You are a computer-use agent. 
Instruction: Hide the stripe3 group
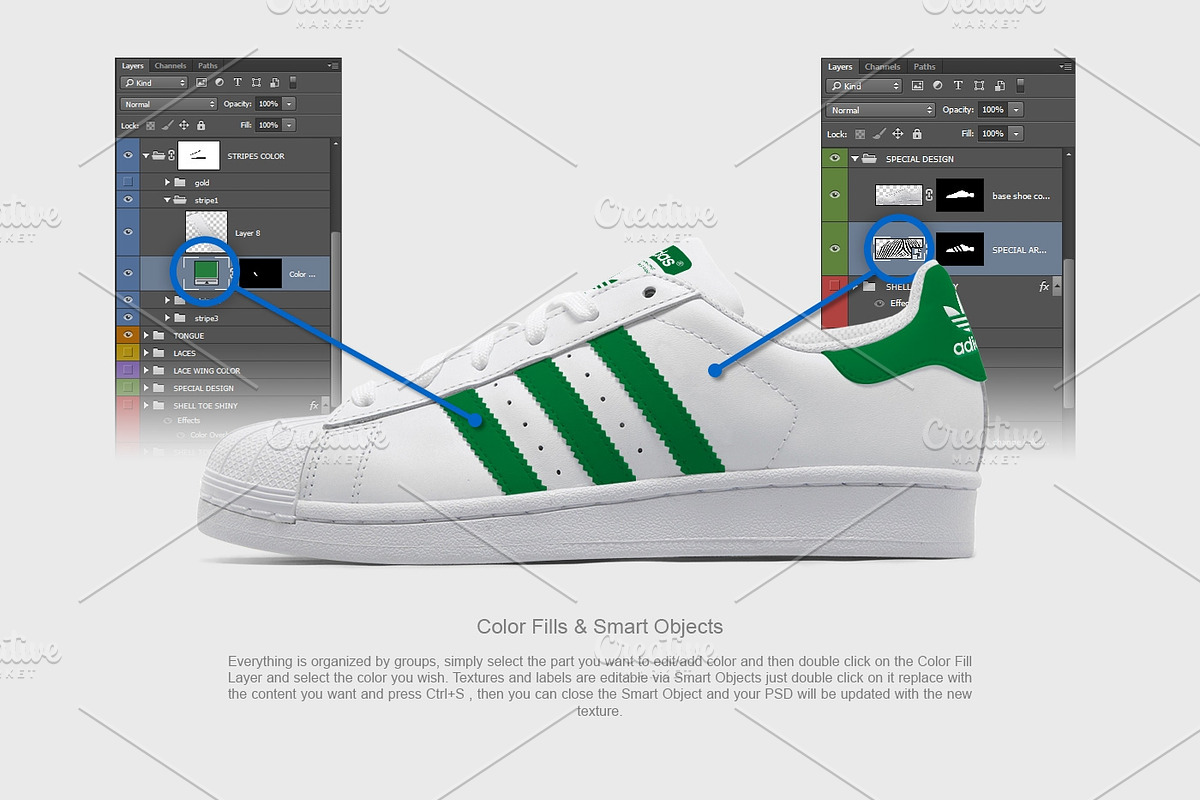[x=127, y=318]
